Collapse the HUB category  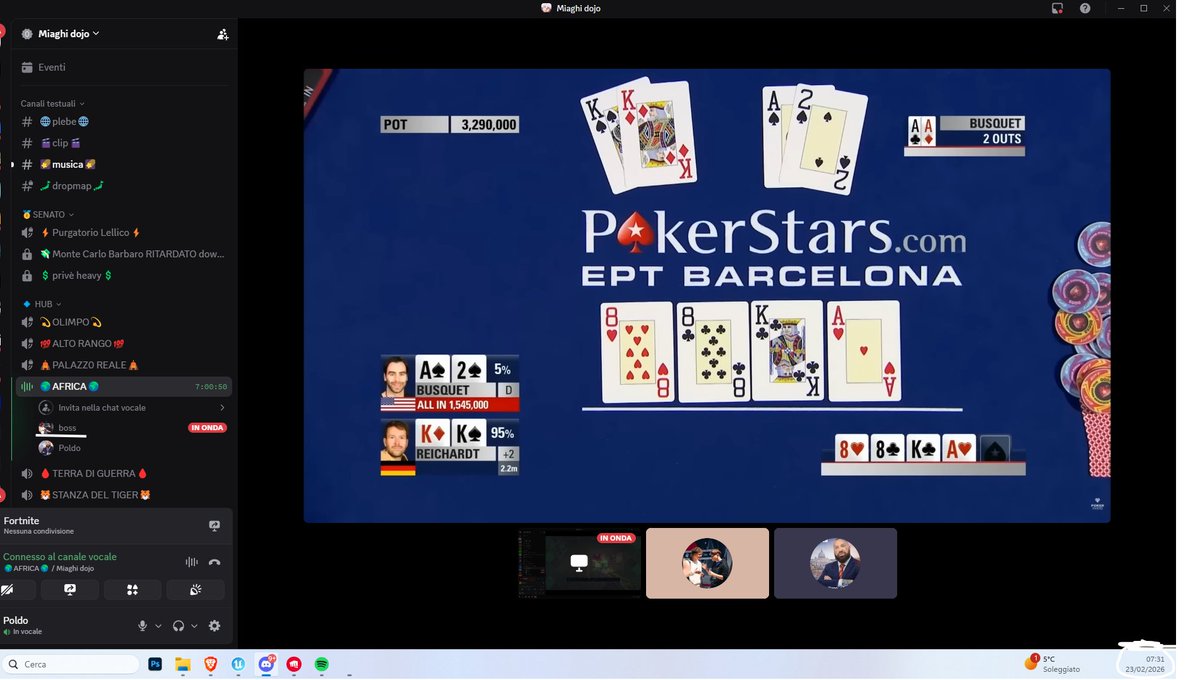42,304
